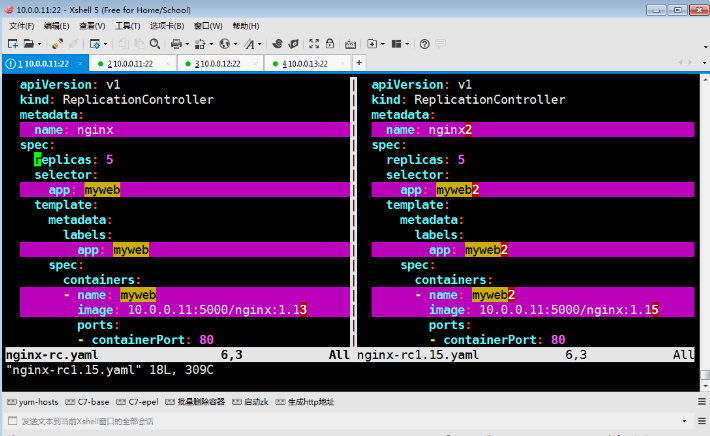Viewport: 710px width, 436px height.
Task: Switch to tab 4 10.0.0.13:22
Action: [305, 64]
